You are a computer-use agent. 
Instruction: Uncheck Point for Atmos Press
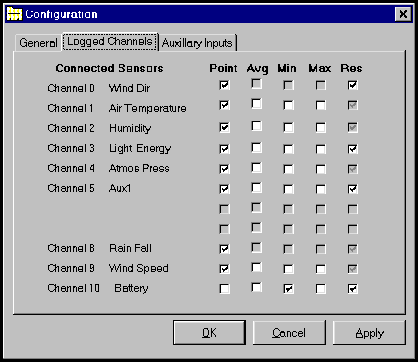(x=225, y=169)
